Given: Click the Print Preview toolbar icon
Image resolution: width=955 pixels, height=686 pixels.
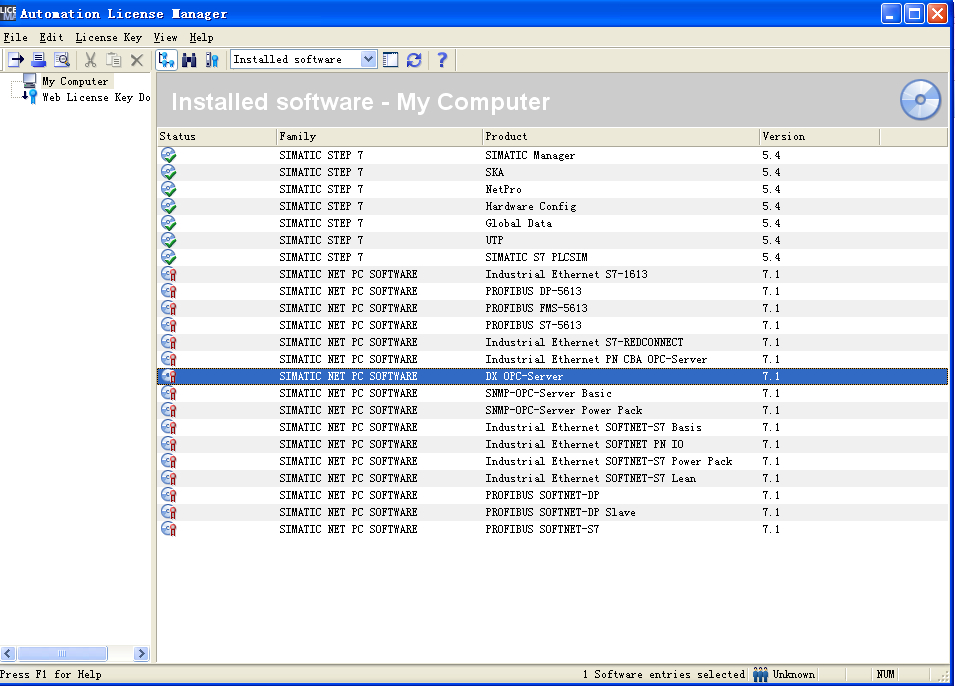Looking at the screenshot, I should click(x=62, y=60).
